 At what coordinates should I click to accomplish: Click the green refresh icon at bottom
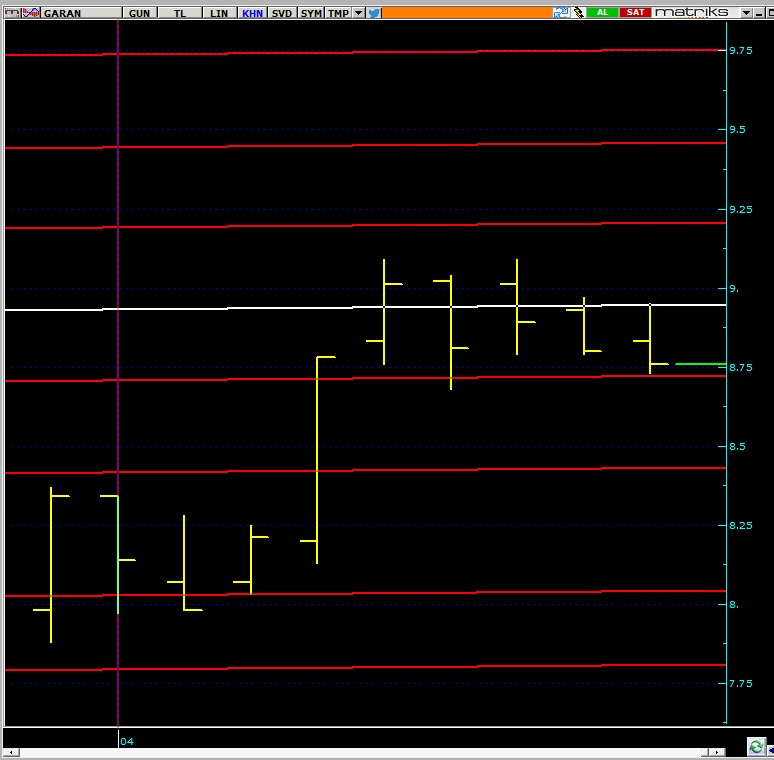click(755, 746)
